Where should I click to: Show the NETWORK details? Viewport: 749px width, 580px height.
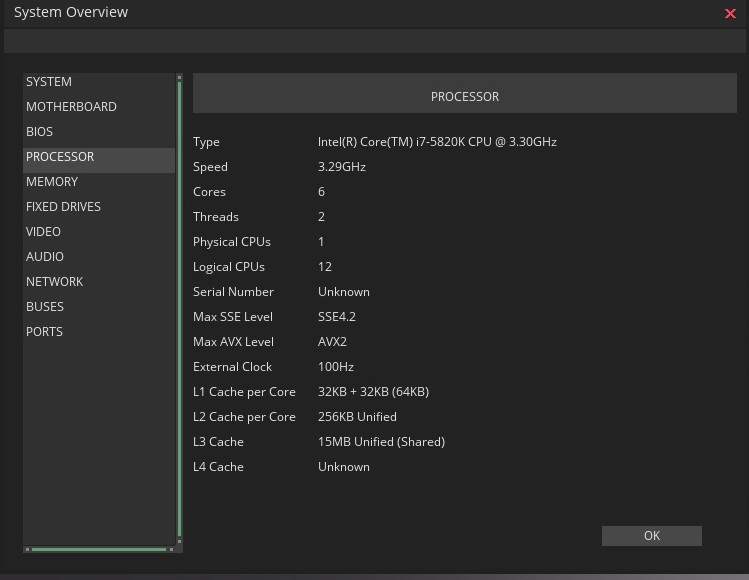99,281
